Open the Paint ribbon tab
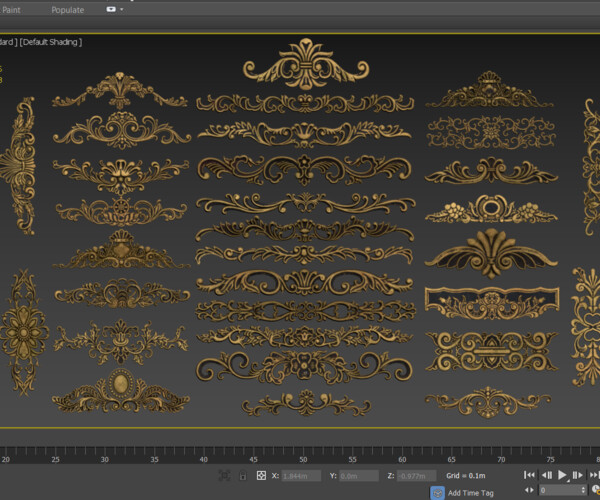This screenshot has width=600, height=500. [10, 10]
